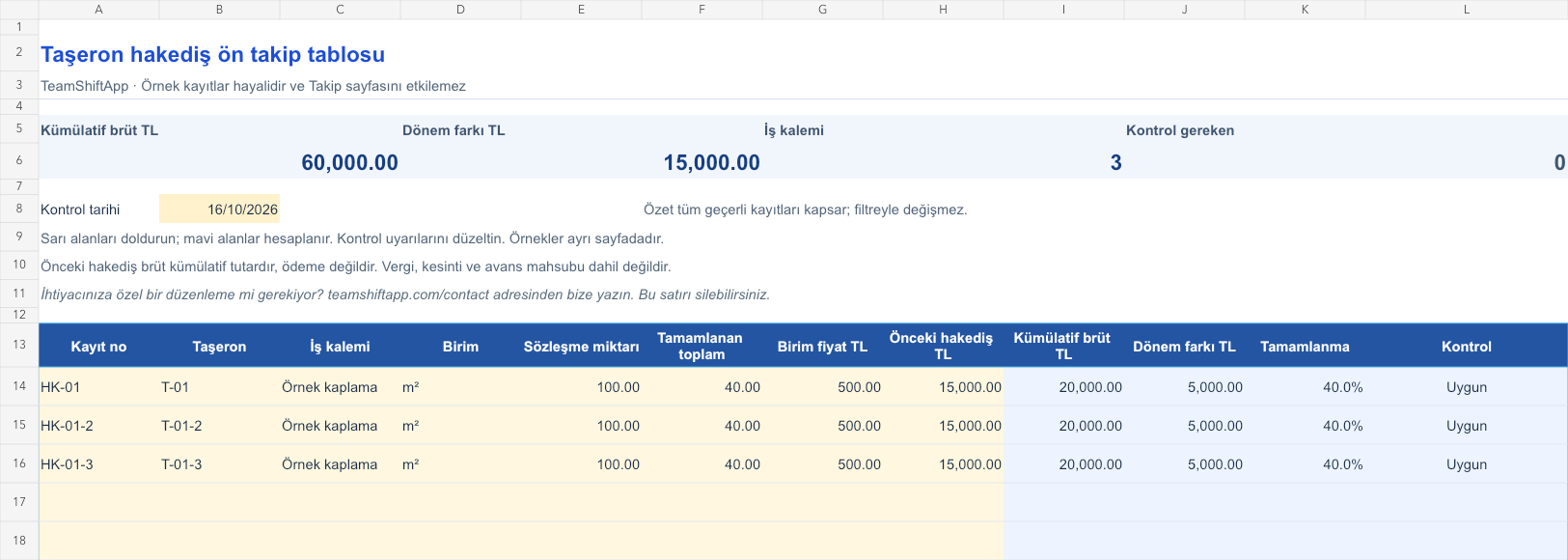This screenshot has width=1568, height=560.
Task: Click the 'Kontrol gereken' summary label
Action: [x=1180, y=130]
